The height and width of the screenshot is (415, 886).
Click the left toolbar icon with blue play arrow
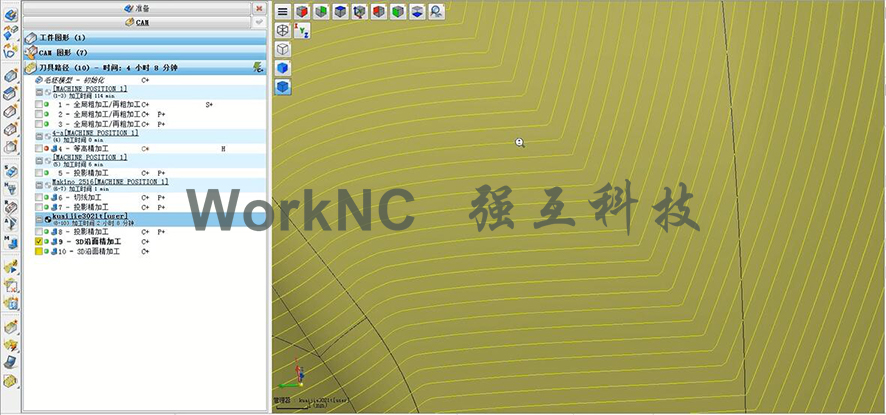[x=11, y=266]
